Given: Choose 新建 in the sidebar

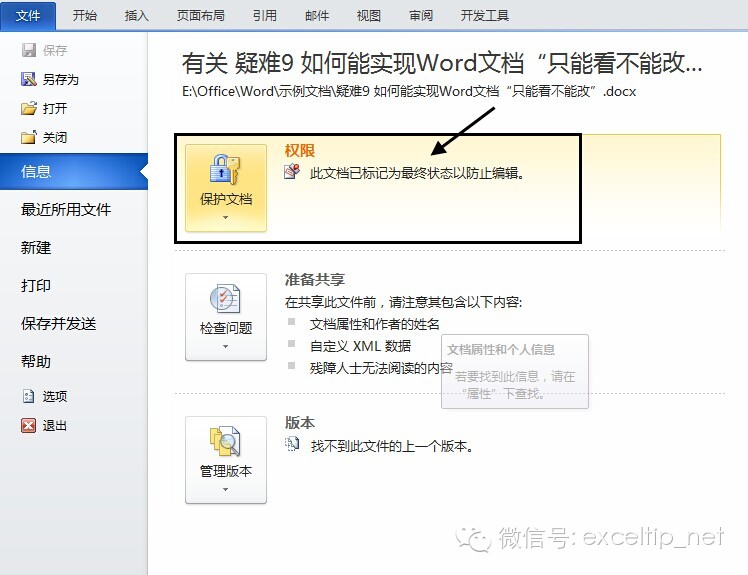Looking at the screenshot, I should tap(36, 248).
